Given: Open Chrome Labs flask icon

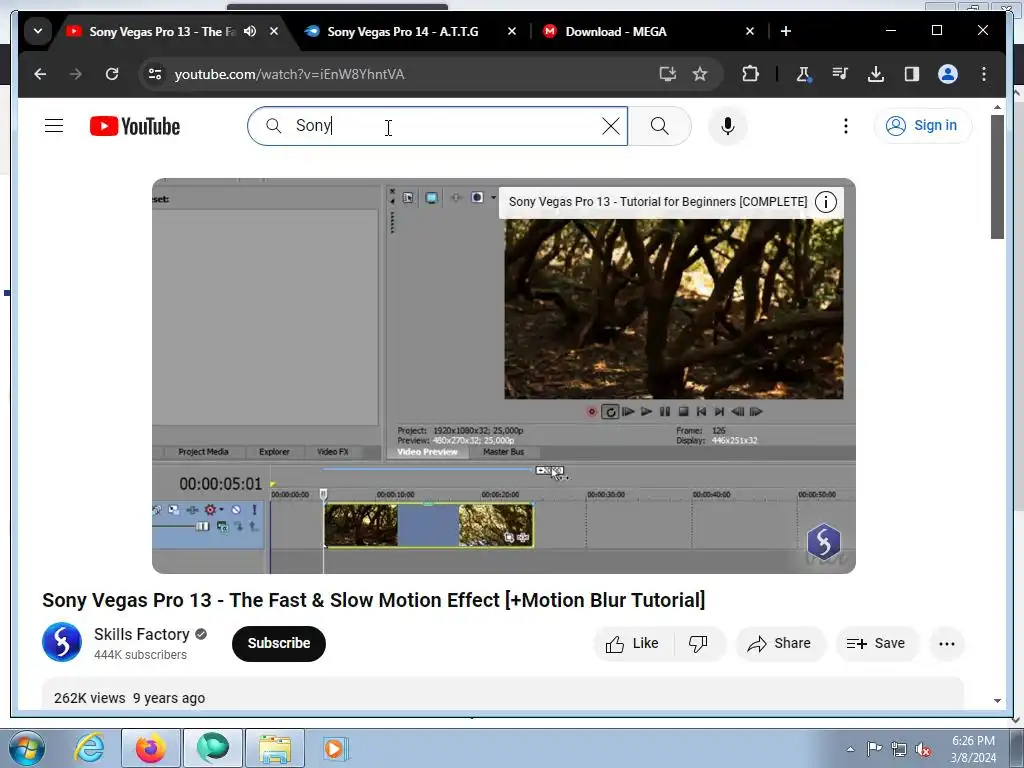Looking at the screenshot, I should click(803, 74).
